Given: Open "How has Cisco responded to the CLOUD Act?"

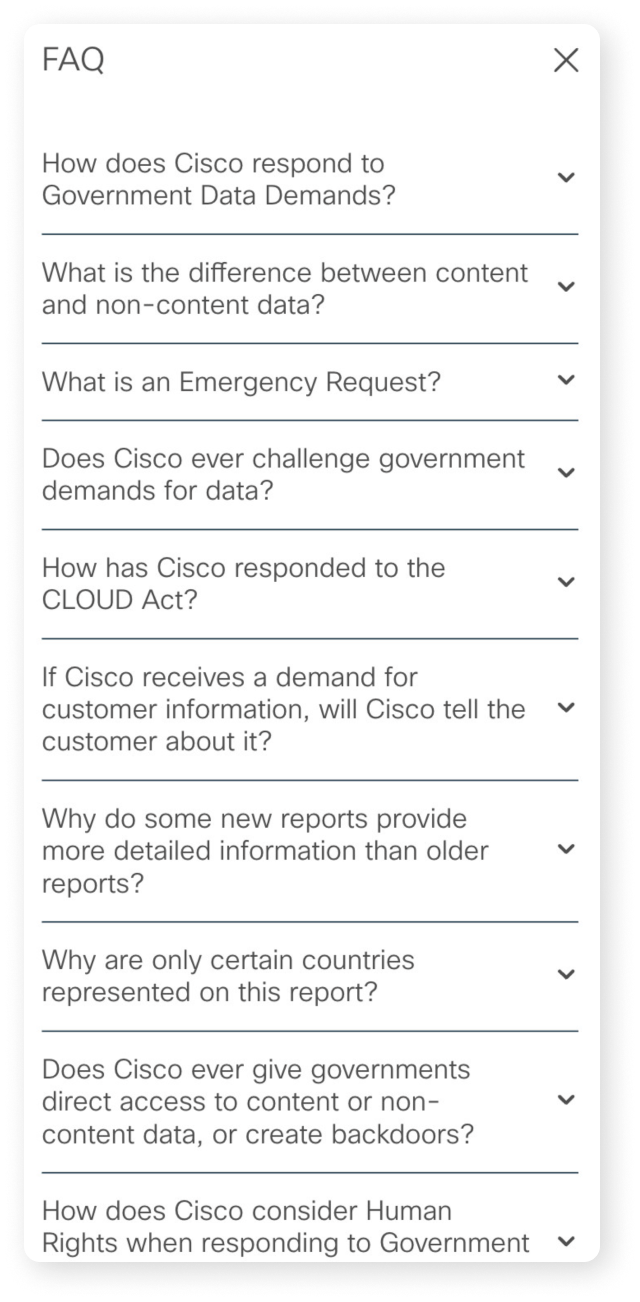Looking at the screenshot, I should [x=243, y=584].
